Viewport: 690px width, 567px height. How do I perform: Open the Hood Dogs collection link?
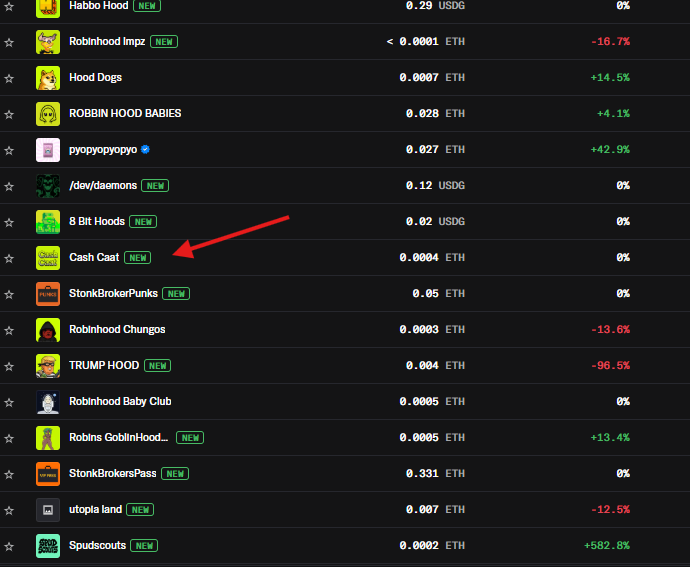point(95,77)
